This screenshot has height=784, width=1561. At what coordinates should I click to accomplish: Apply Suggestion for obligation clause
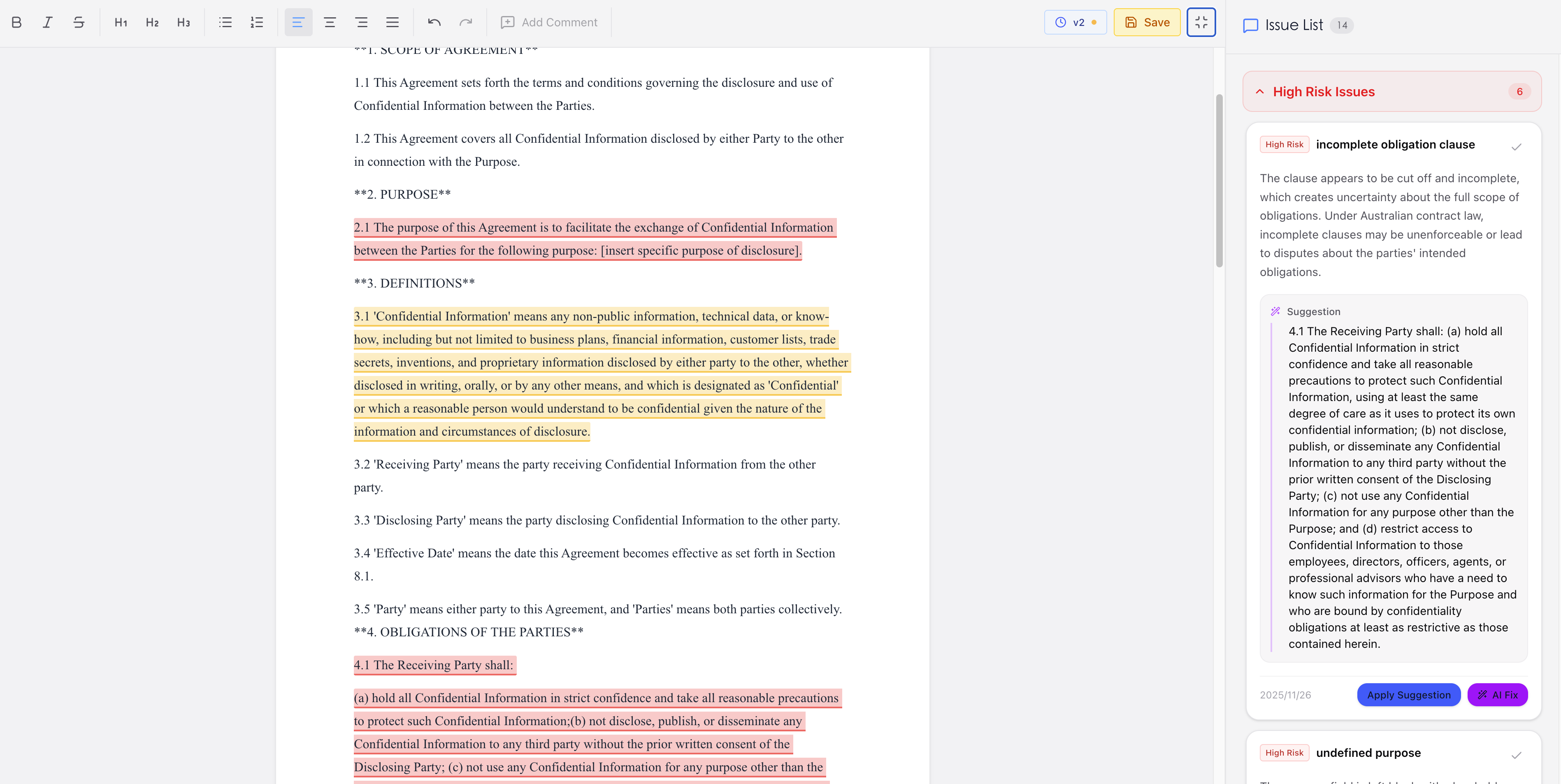[x=1408, y=695]
